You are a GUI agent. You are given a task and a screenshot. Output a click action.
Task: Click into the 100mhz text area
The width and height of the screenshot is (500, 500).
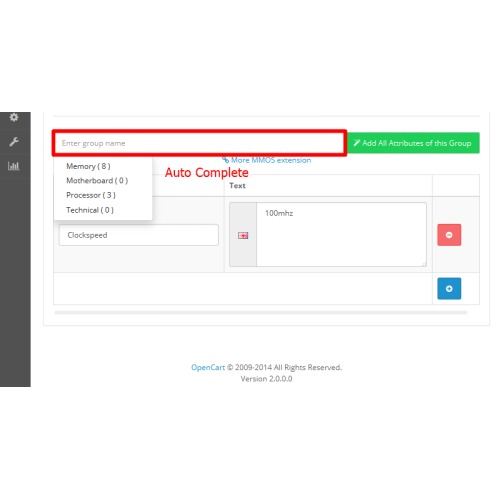click(x=341, y=234)
